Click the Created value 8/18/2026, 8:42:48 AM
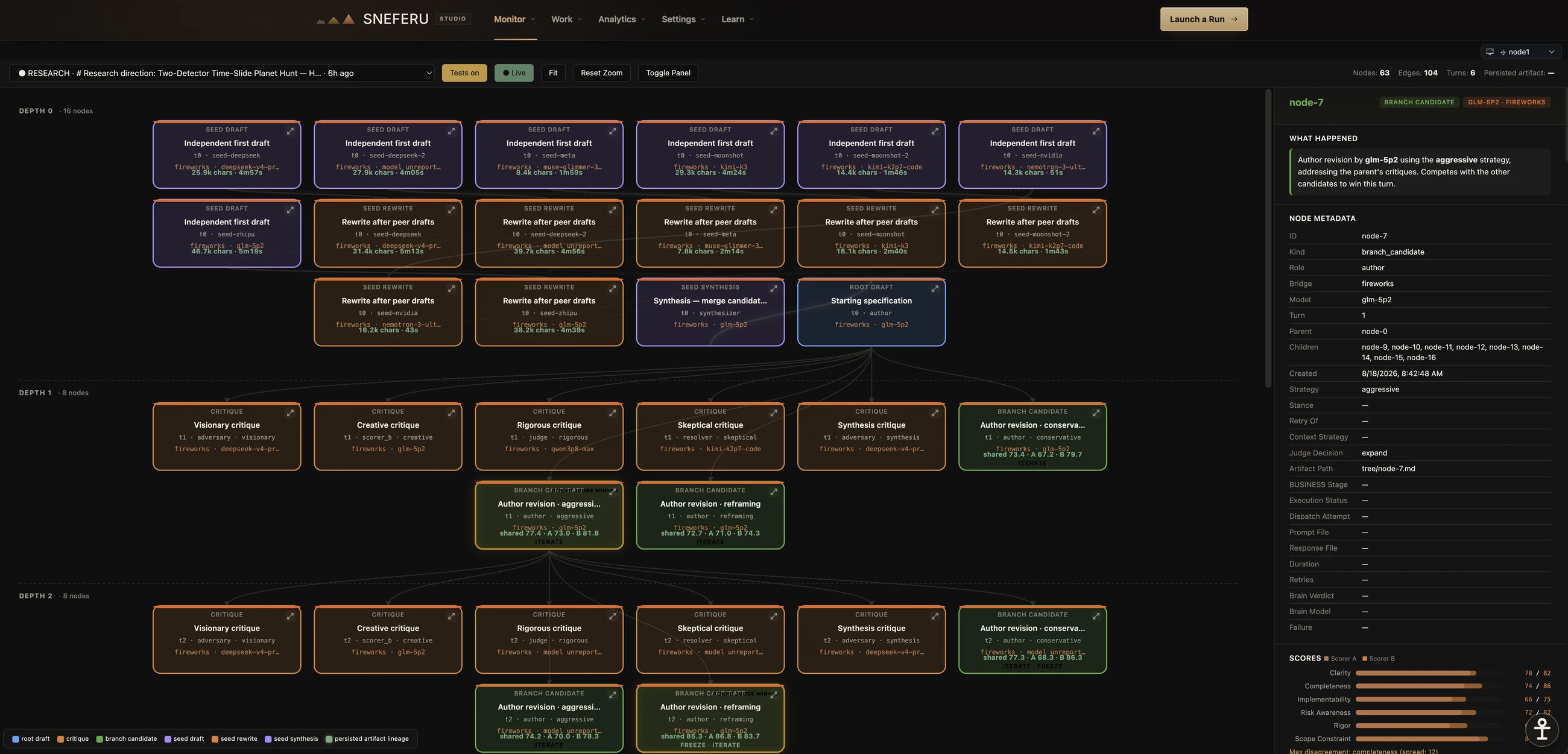This screenshot has width=1568, height=754. coord(1402,373)
